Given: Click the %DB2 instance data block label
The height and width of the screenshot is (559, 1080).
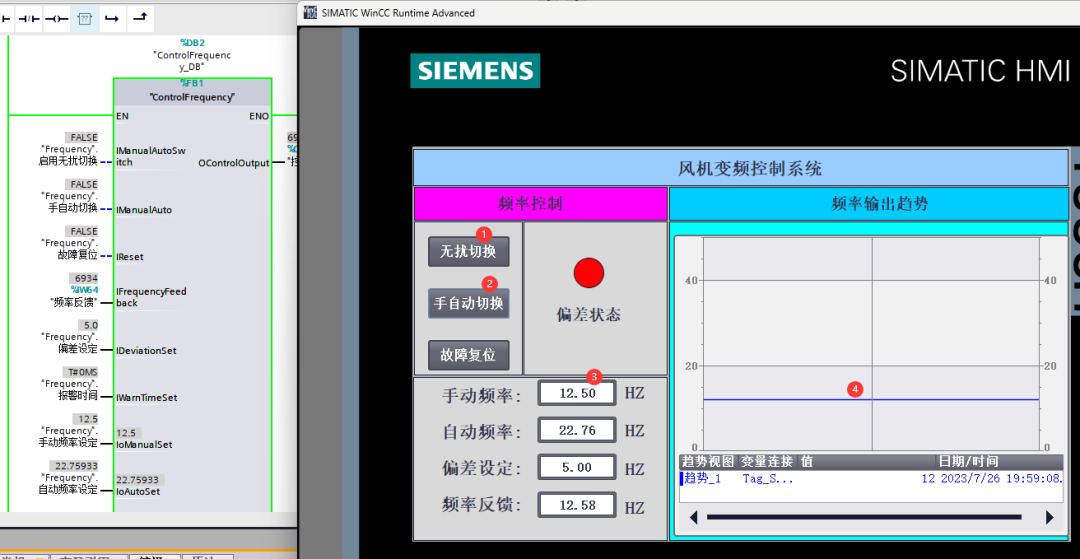Looking at the screenshot, I should click(x=192, y=43).
